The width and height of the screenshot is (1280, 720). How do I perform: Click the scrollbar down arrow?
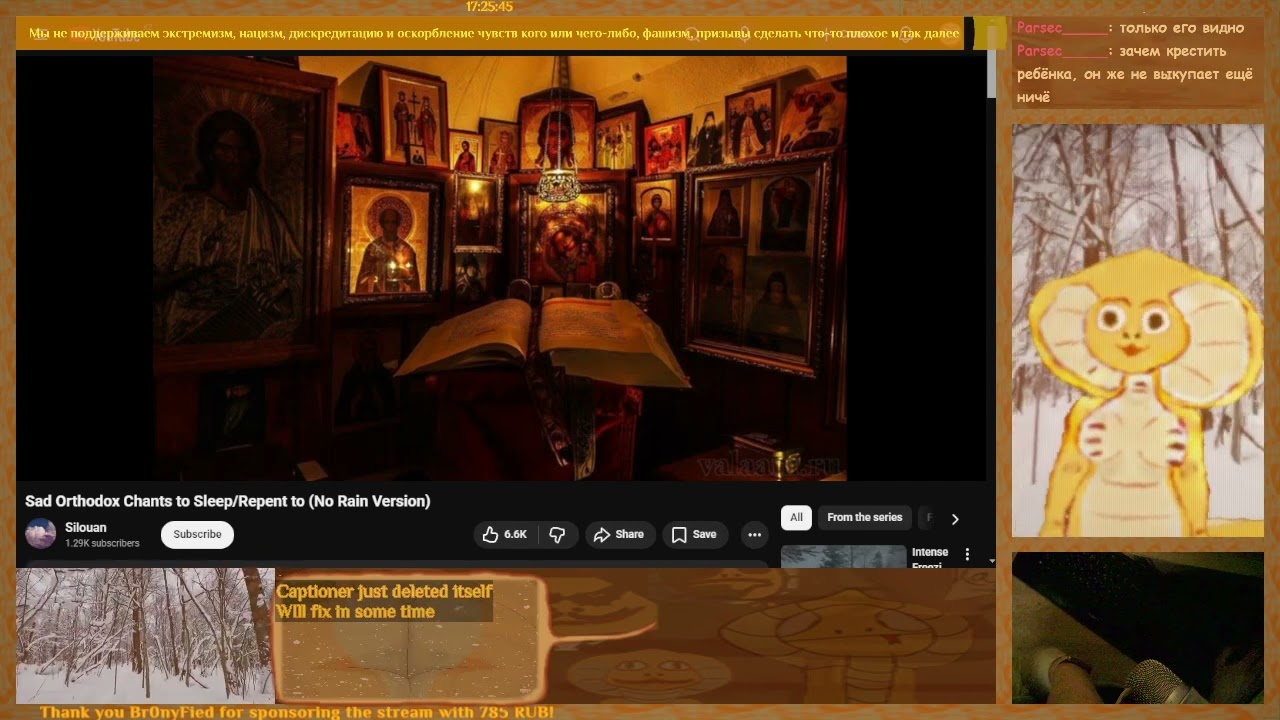tap(992, 561)
